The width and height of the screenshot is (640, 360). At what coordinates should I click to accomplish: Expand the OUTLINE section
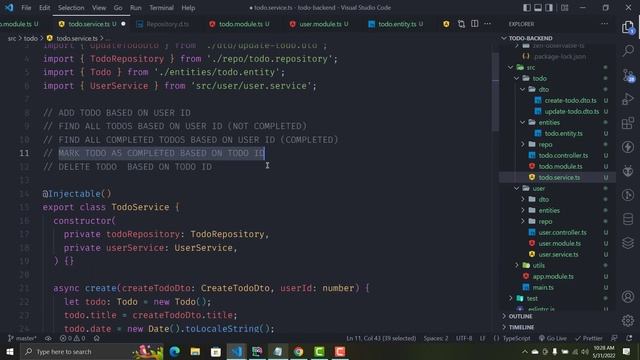click(520, 316)
